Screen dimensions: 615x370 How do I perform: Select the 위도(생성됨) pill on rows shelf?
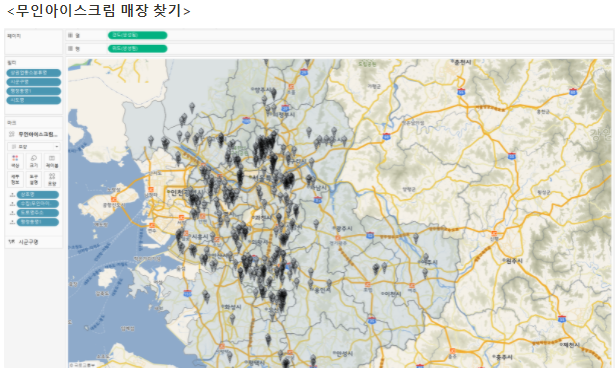pyautogui.click(x=138, y=49)
